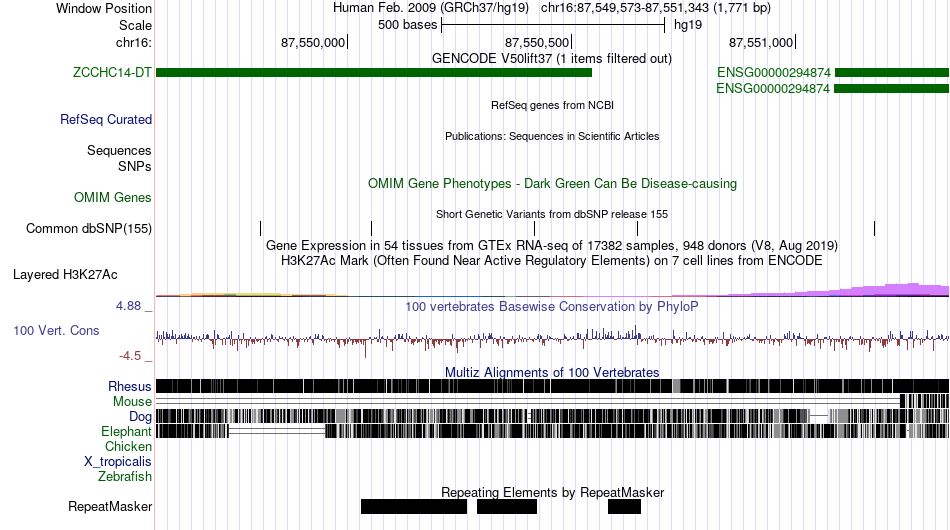Click the Mouse species label

click(132, 402)
